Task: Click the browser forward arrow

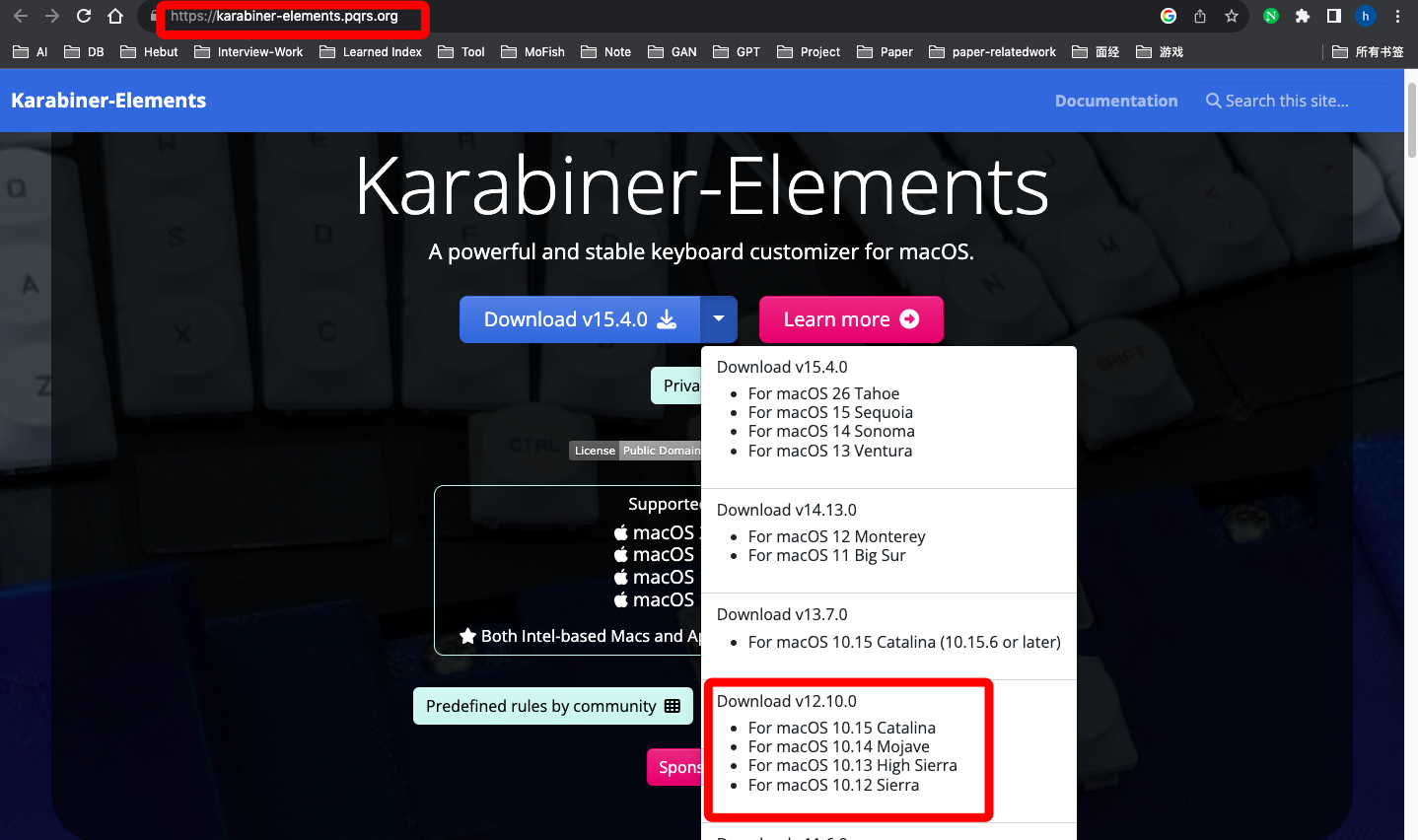Action: tap(52, 16)
